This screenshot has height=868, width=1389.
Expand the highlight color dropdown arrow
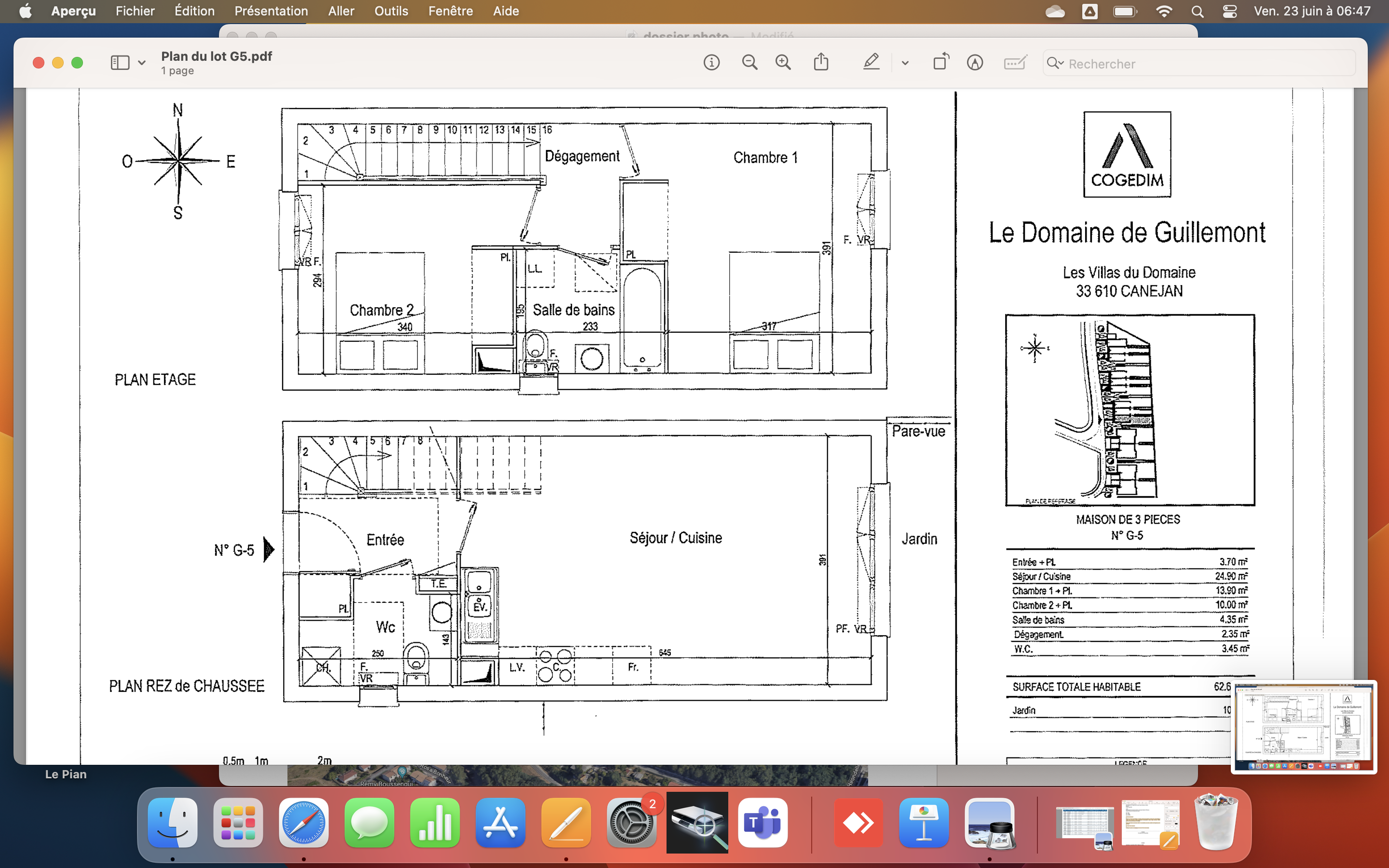(x=905, y=63)
